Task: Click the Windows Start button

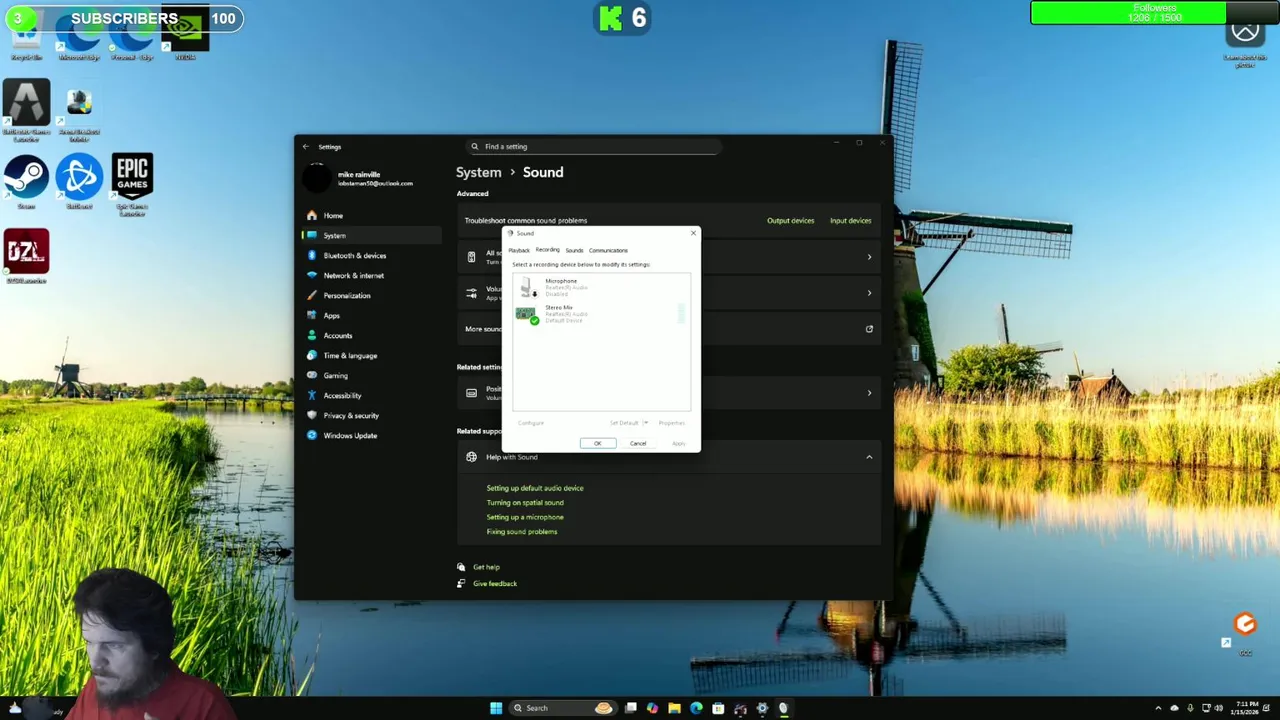Action: (496, 708)
